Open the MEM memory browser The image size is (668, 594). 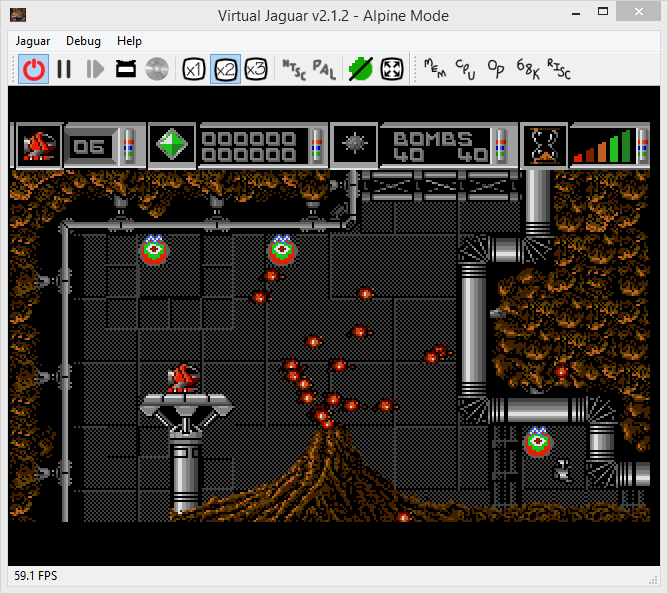click(435, 69)
